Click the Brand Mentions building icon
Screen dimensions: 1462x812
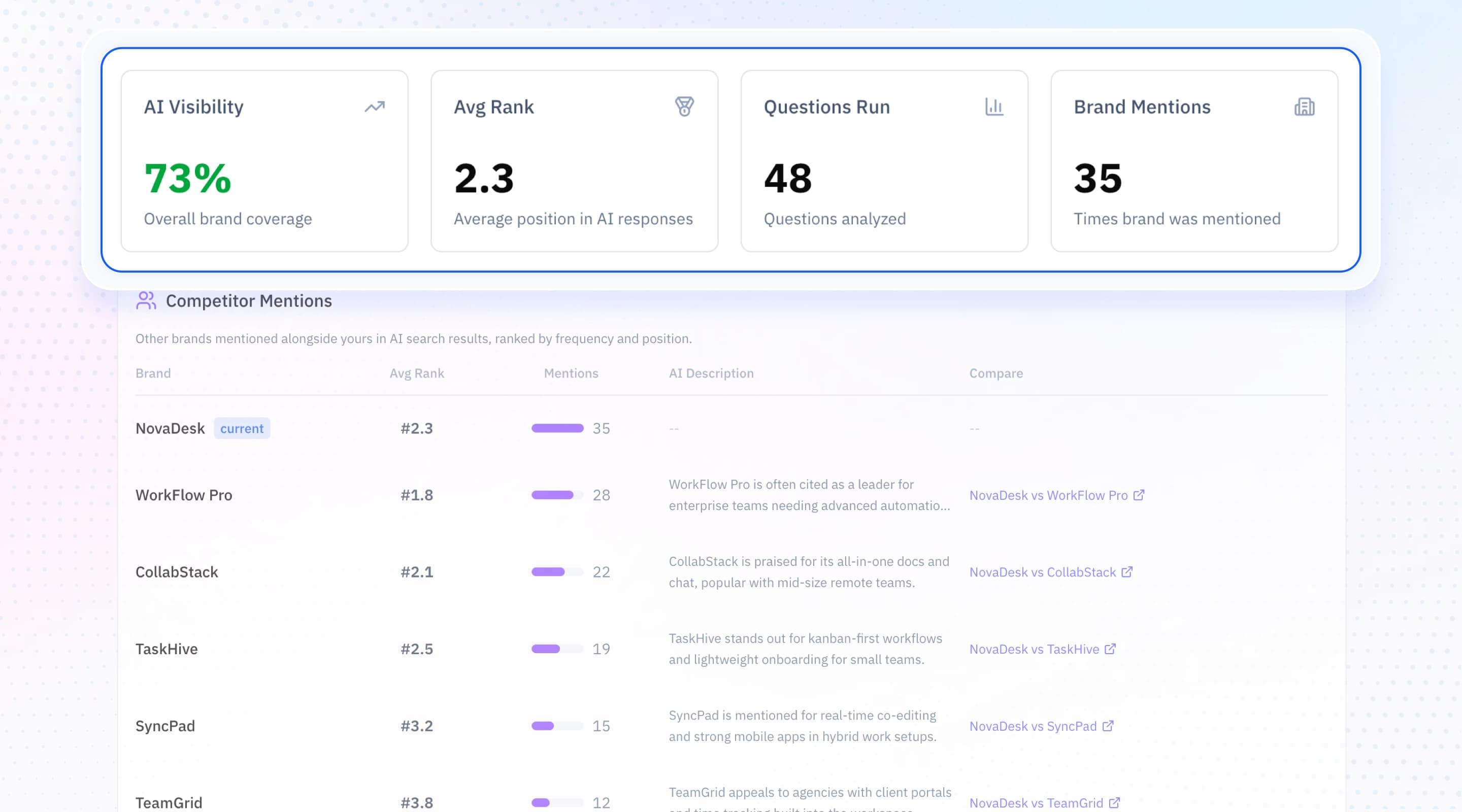pyautogui.click(x=1304, y=107)
